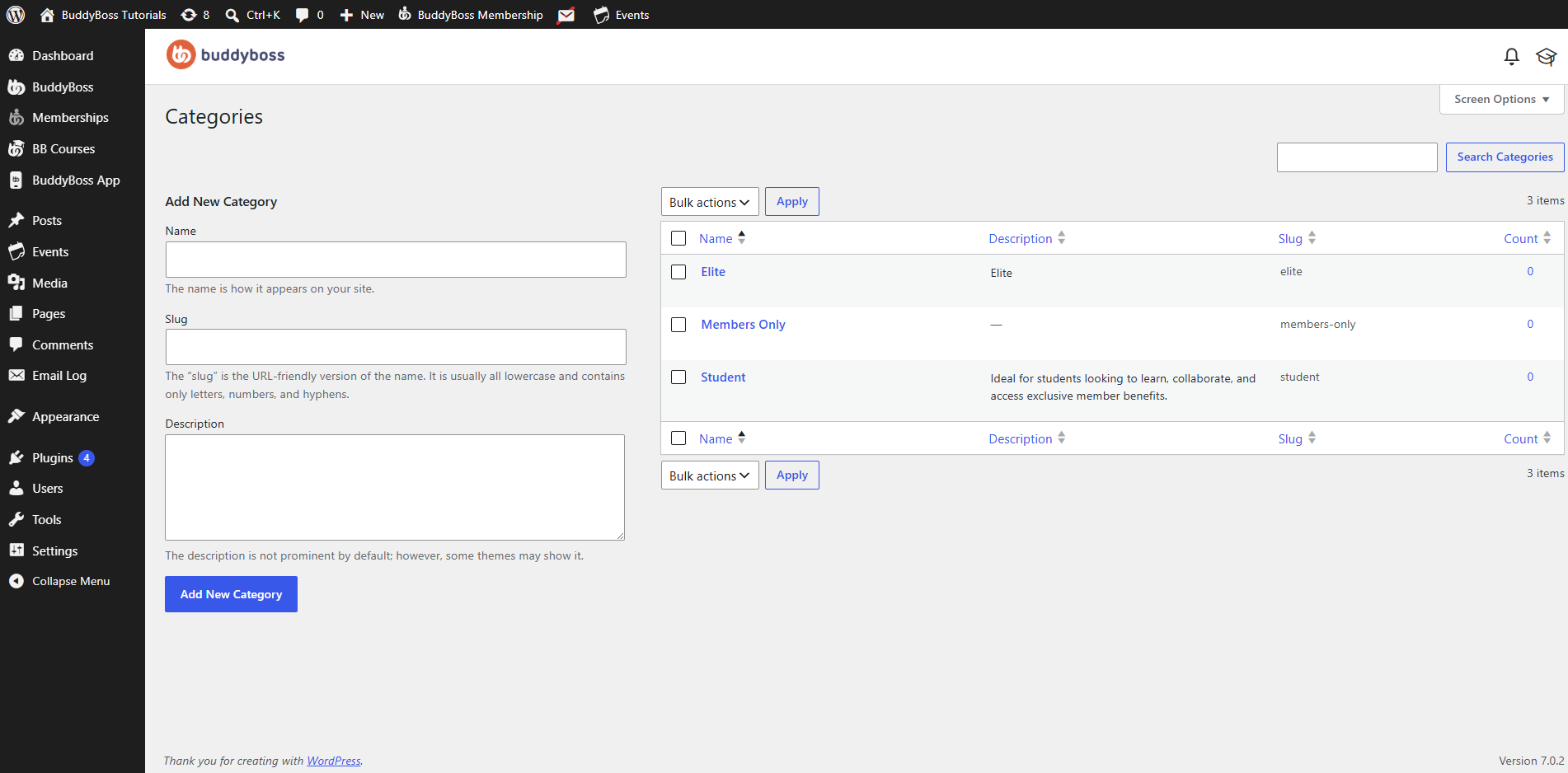Screen dimensions: 1568x773
Task: Click the Add New Category button
Action: click(x=231, y=594)
